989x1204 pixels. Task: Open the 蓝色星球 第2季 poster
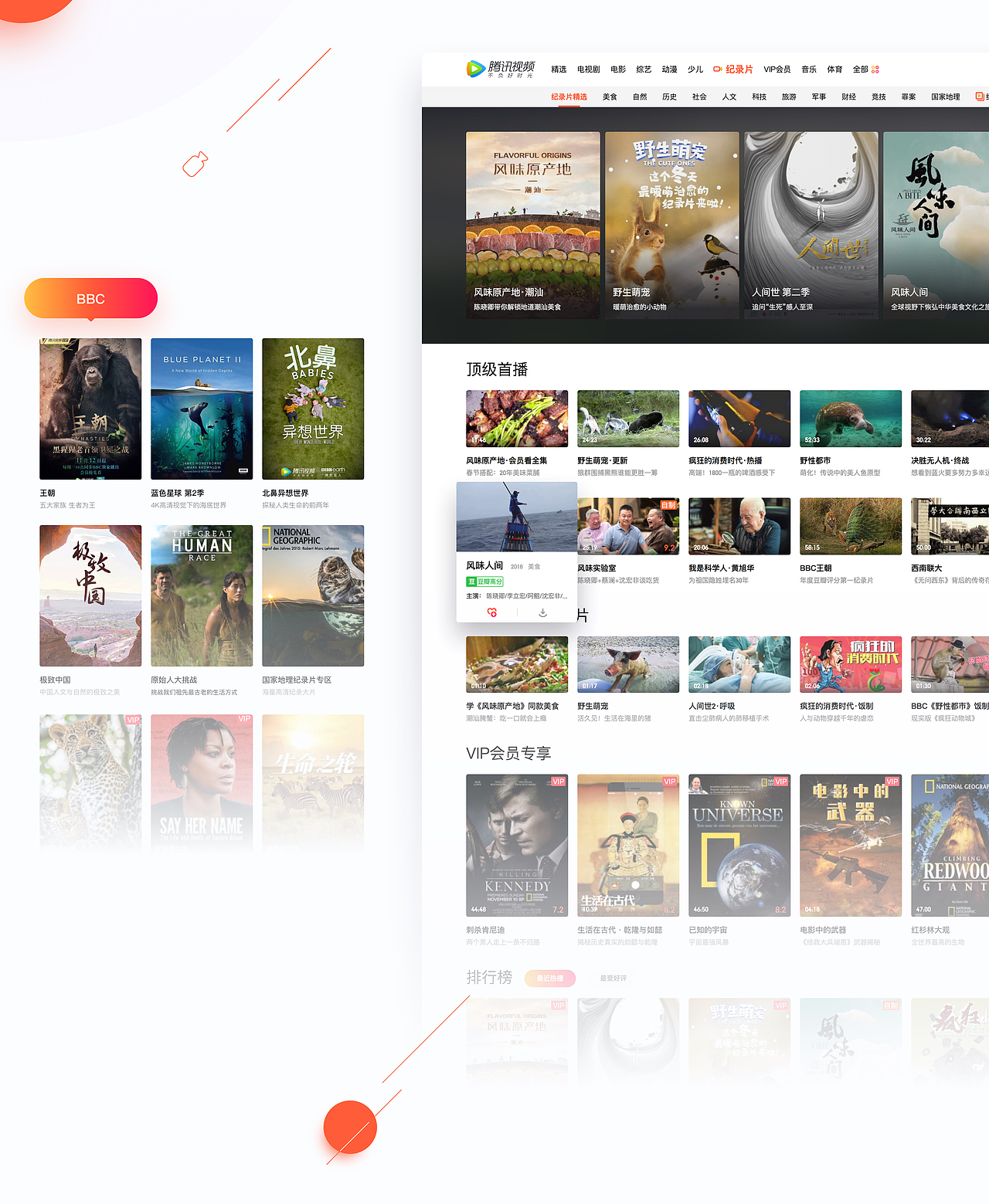click(x=202, y=409)
